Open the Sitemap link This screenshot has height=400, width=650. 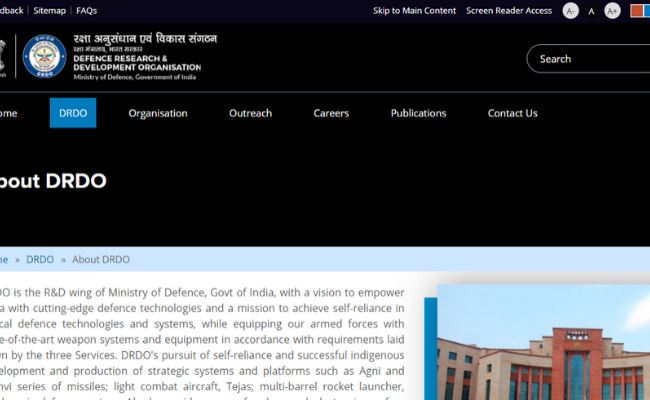click(49, 11)
